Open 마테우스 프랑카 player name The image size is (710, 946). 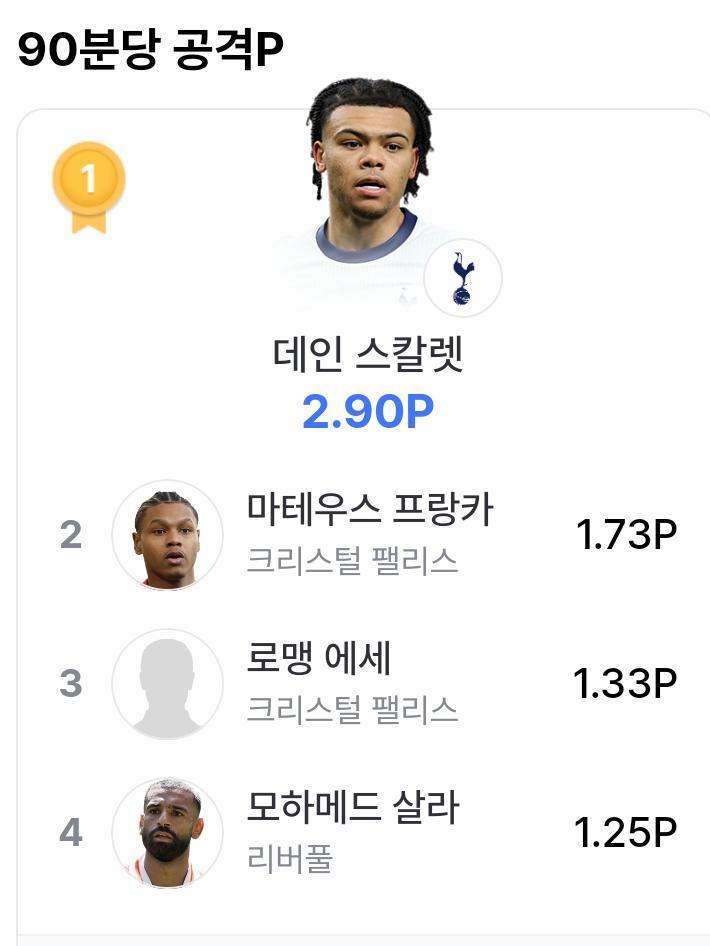click(x=370, y=509)
